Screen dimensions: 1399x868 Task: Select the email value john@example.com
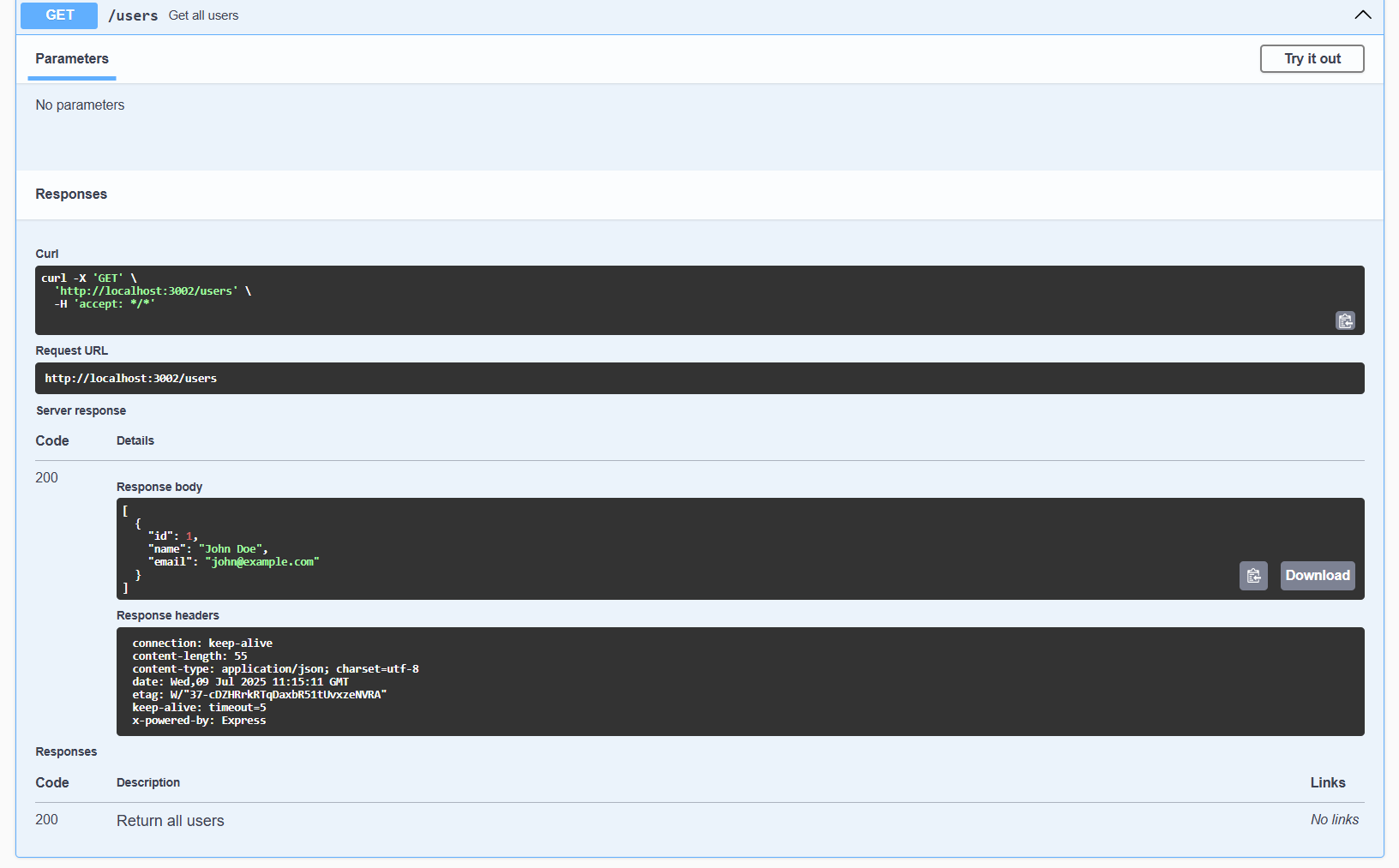coord(261,561)
